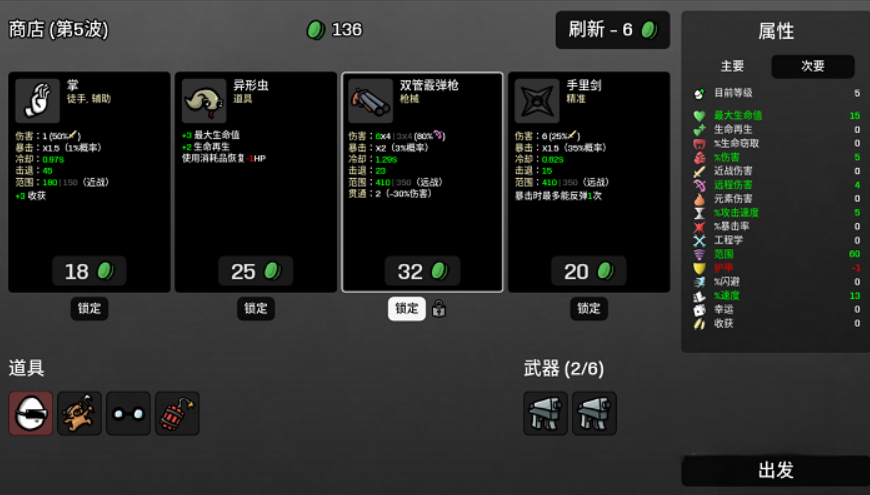
Task: Start the next wave with 出发
Action: [x=776, y=471]
